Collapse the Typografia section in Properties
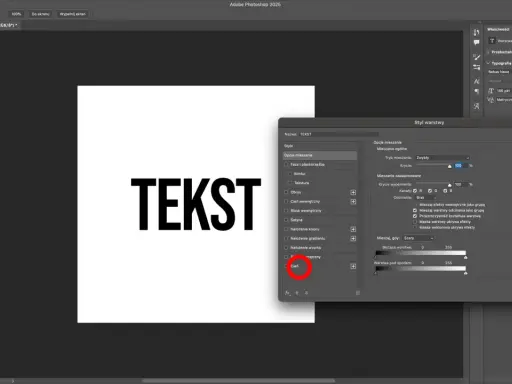Screen dimensions: 512x384 (488, 63)
